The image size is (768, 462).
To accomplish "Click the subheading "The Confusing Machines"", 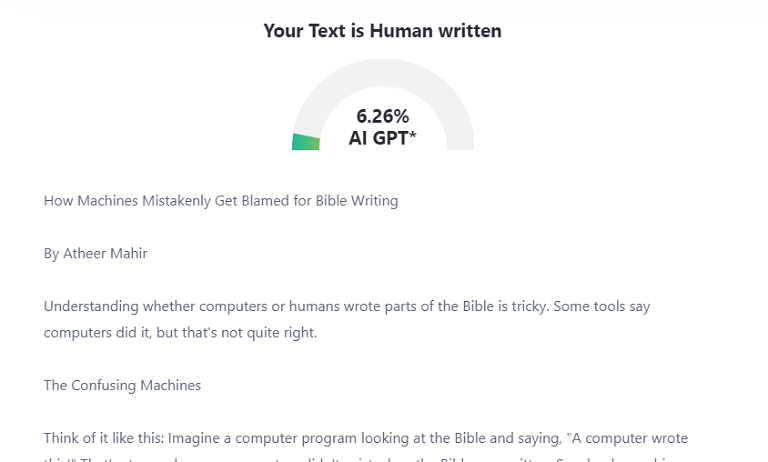I will pos(122,385).
